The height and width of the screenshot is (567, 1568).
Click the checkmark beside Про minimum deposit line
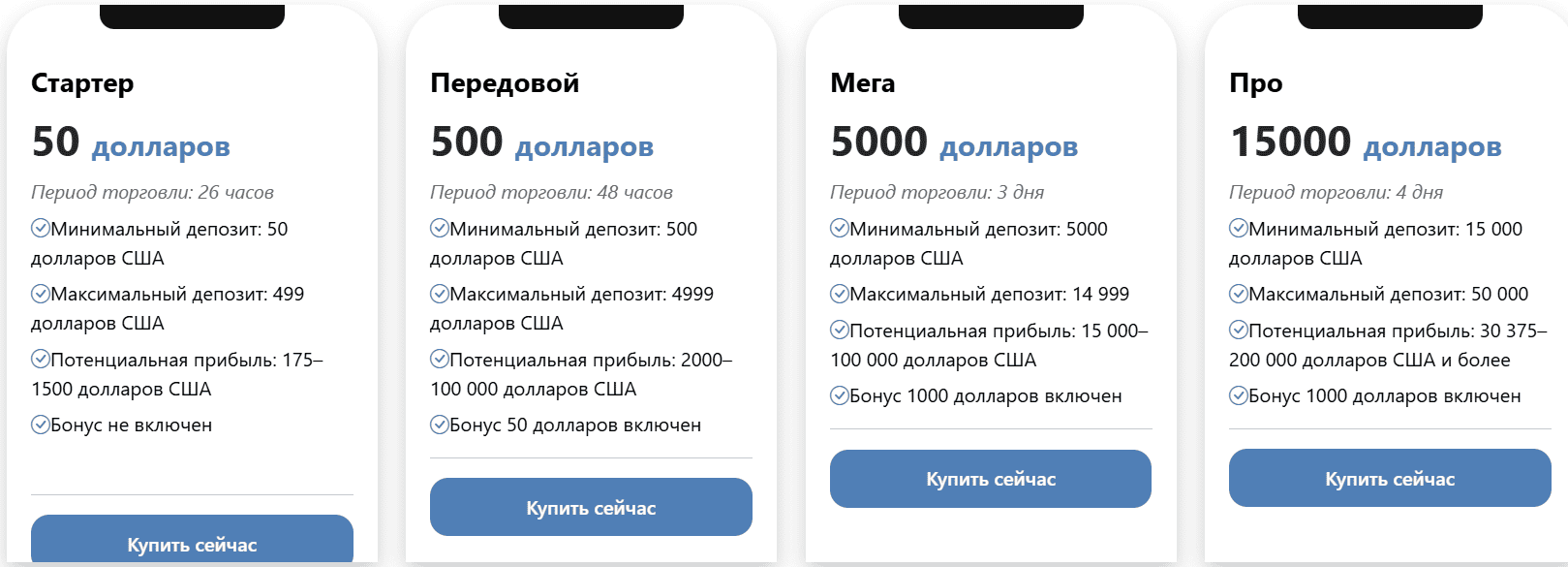(1238, 228)
